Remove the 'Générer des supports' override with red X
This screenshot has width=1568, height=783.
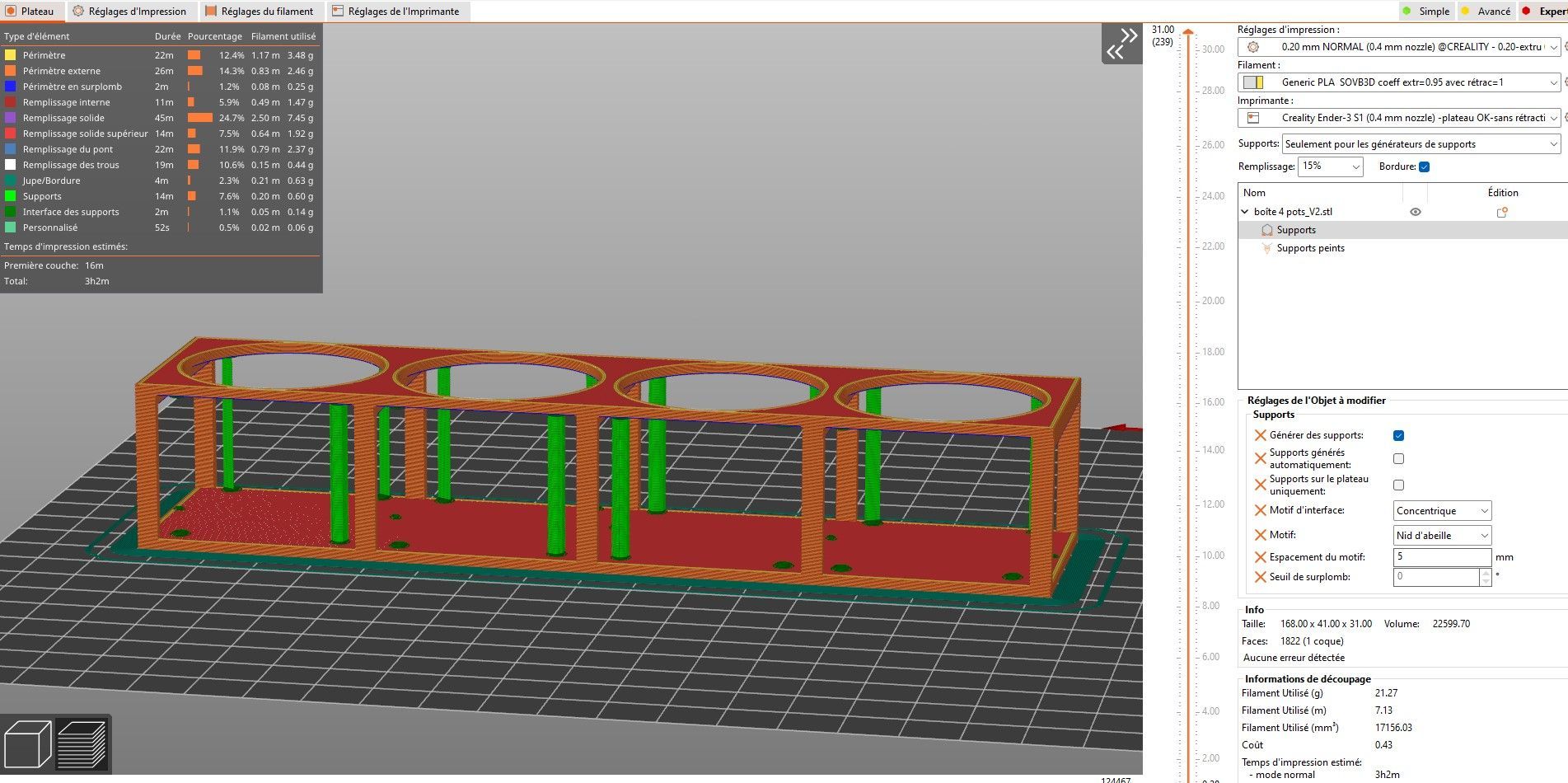point(1260,435)
